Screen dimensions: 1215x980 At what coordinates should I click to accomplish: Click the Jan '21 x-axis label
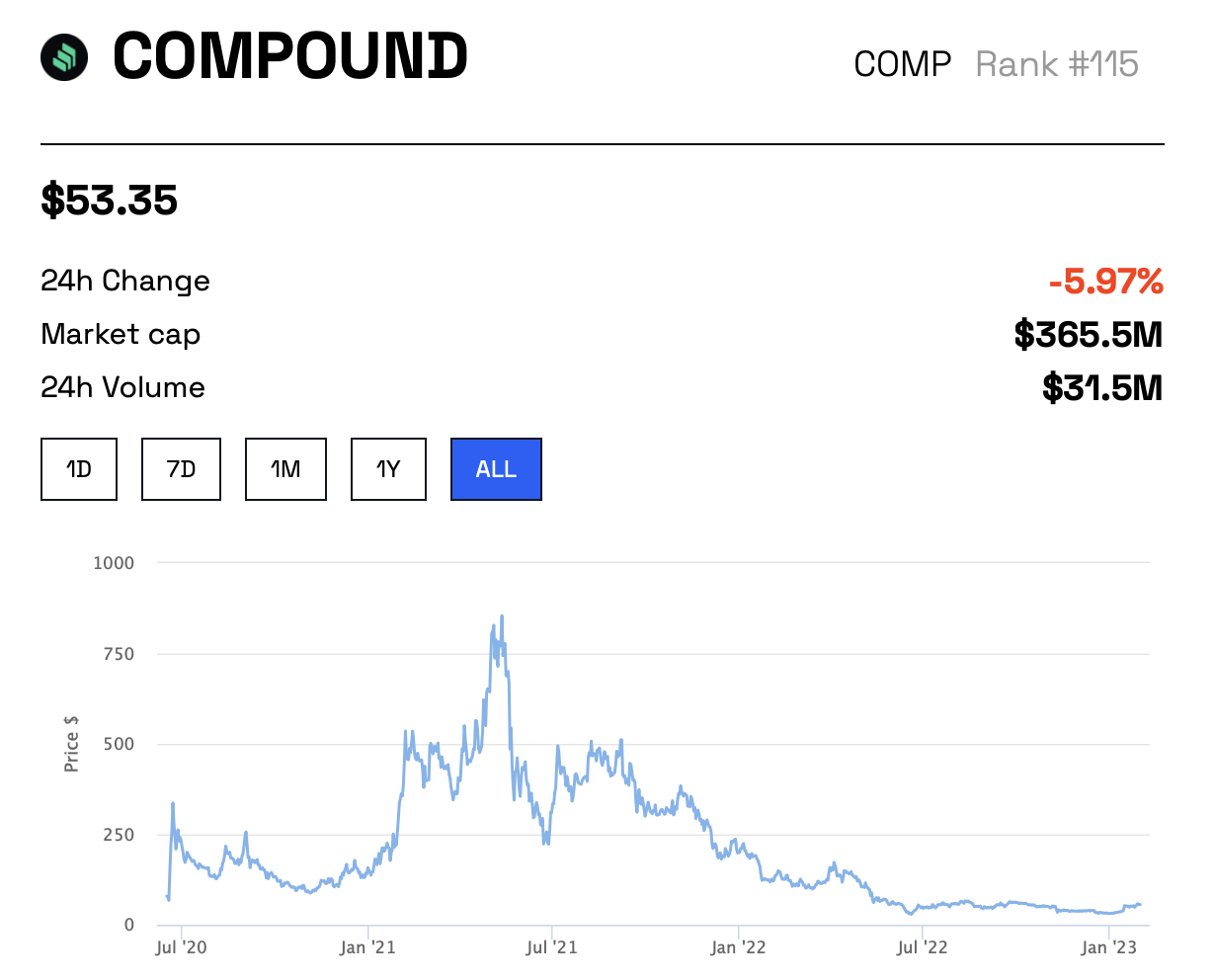367,948
